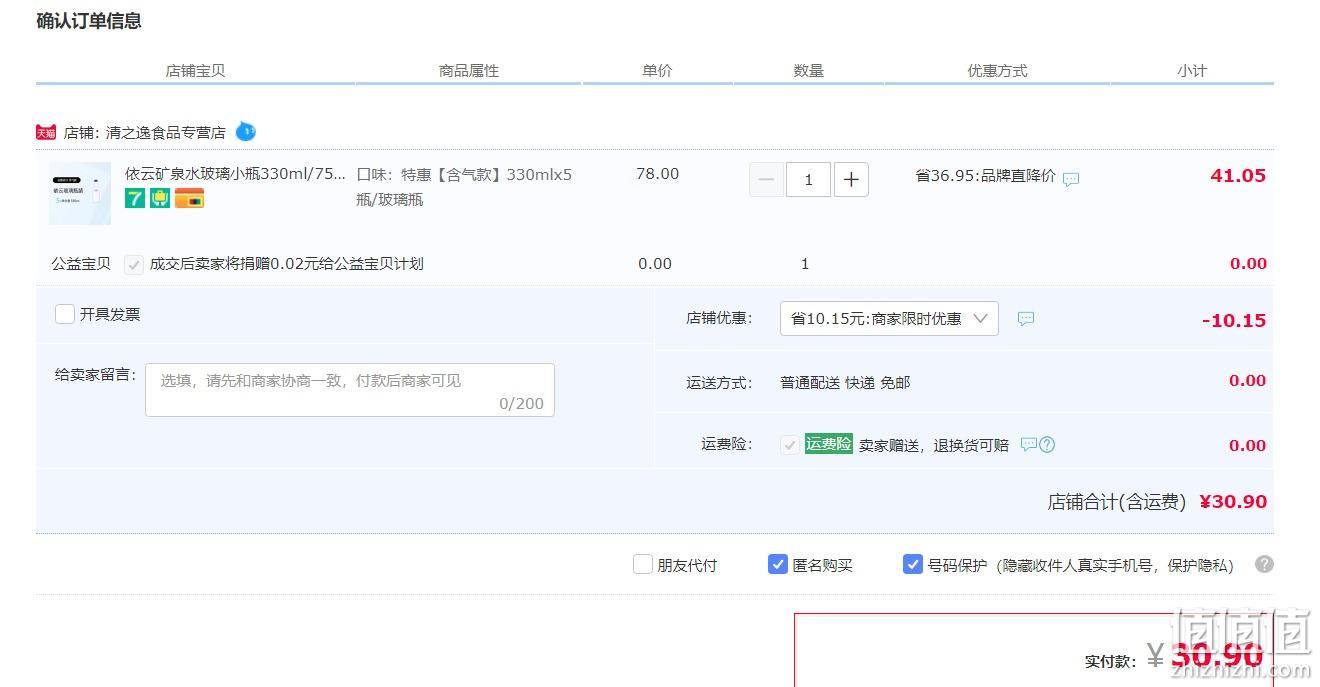The height and width of the screenshot is (687, 1320).
Task: Click the 普通配送 快递 免邮 shipping text
Action: pos(845,382)
